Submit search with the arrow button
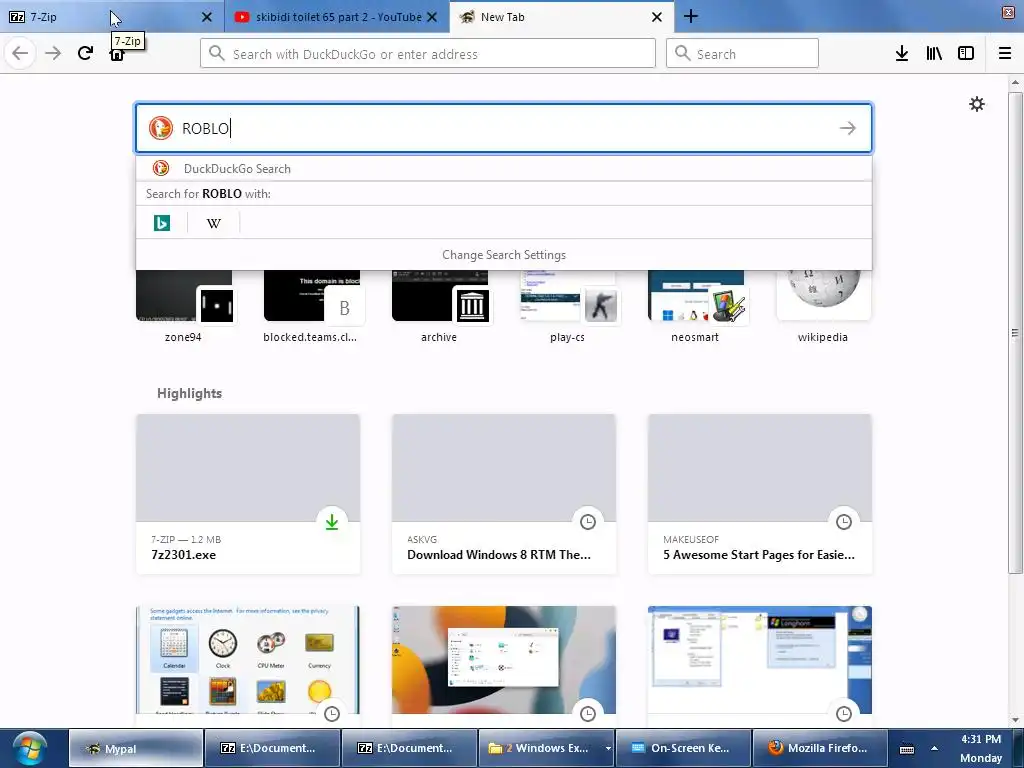 848,128
